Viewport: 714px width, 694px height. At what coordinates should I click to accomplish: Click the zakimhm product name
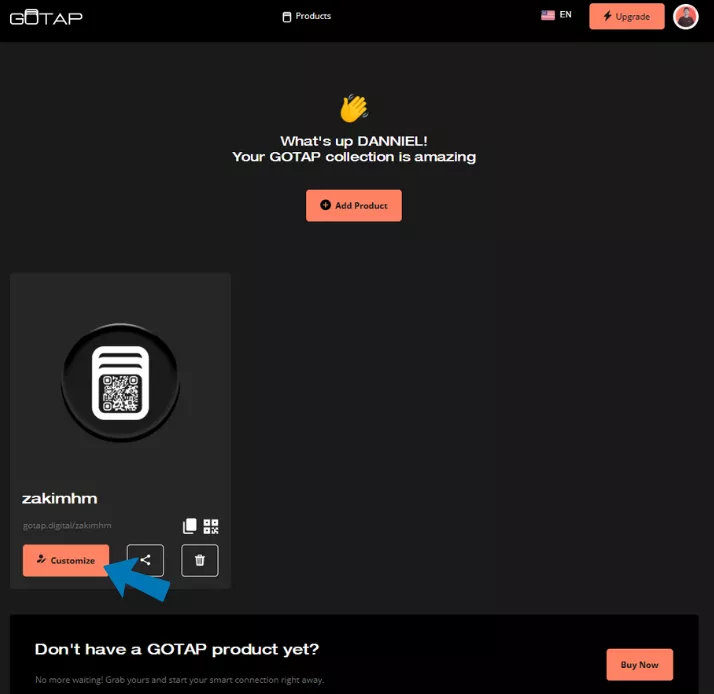(60, 499)
